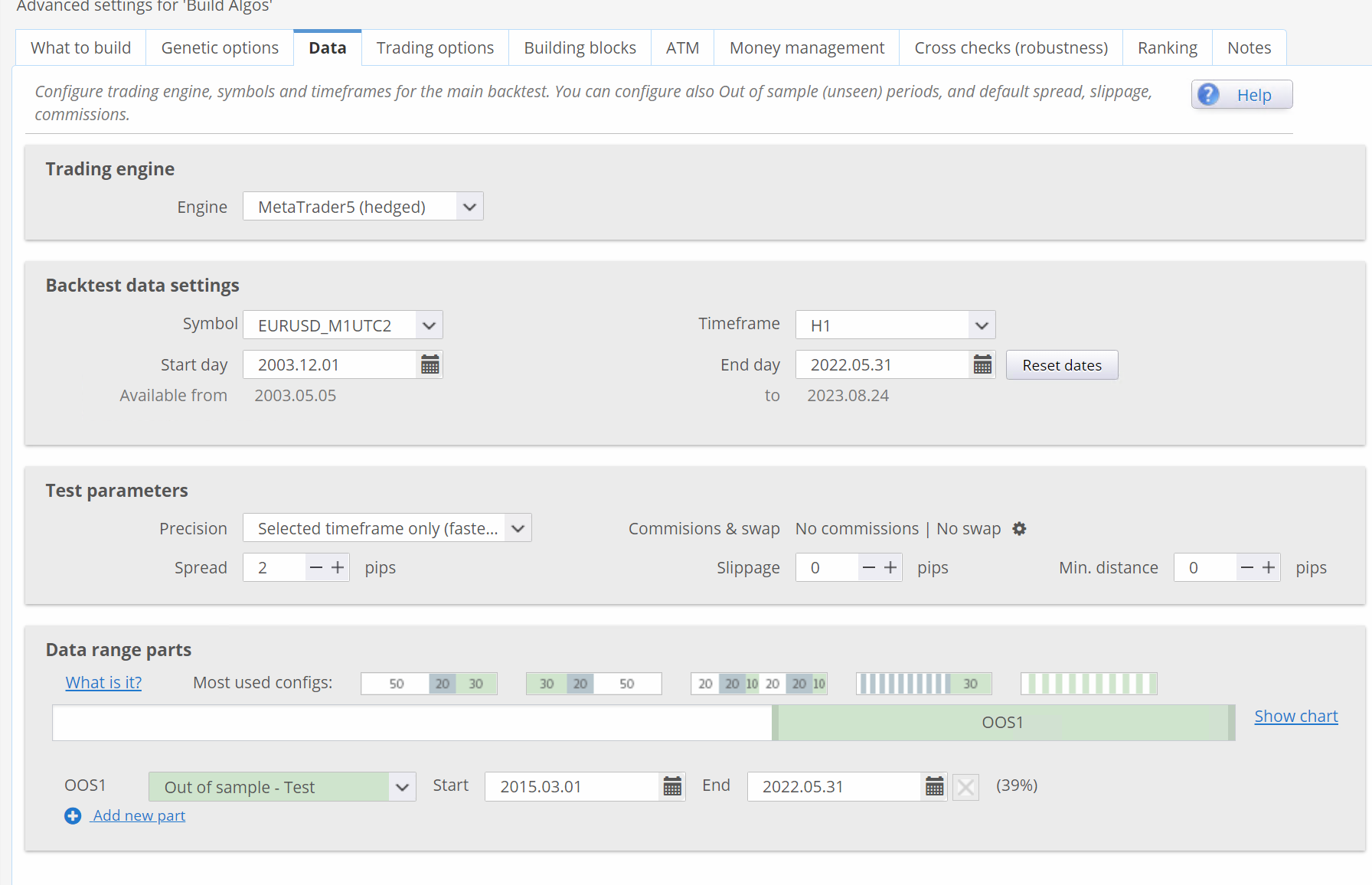Click the OOS1 green range bar
This screenshot has height=885, width=1372.
point(1002,723)
